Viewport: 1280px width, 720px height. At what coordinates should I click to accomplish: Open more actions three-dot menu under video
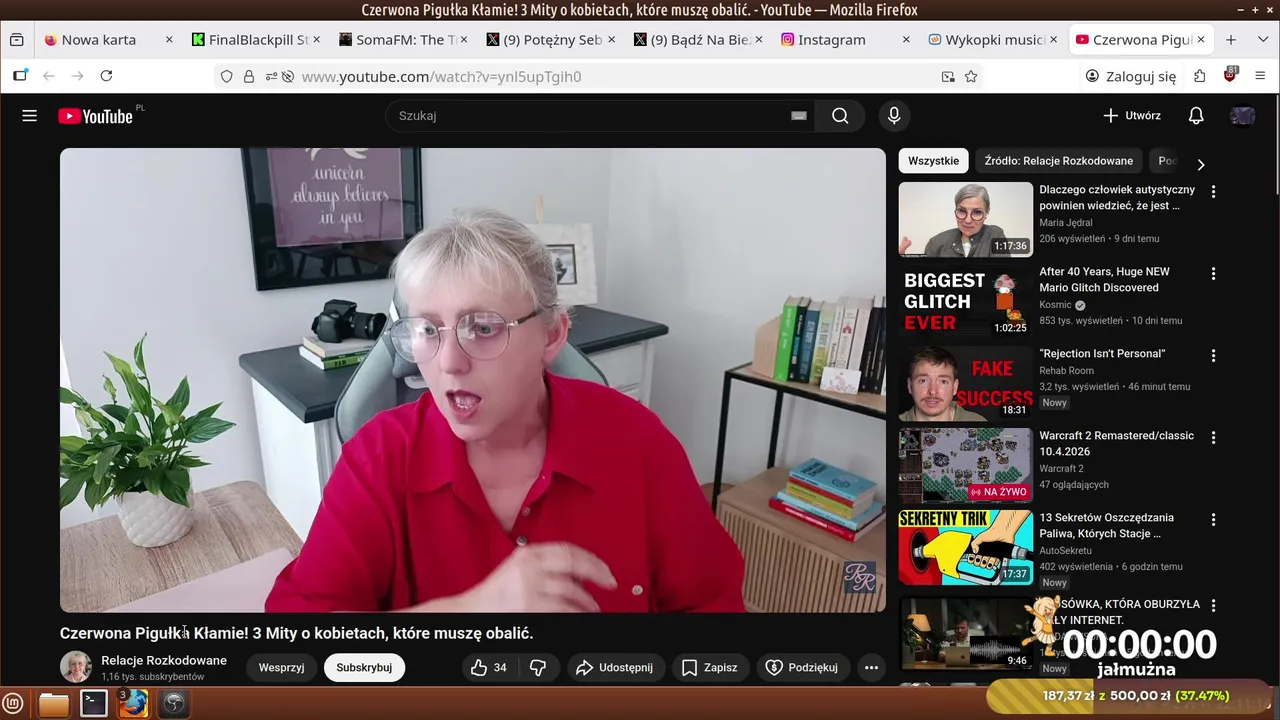tap(871, 667)
